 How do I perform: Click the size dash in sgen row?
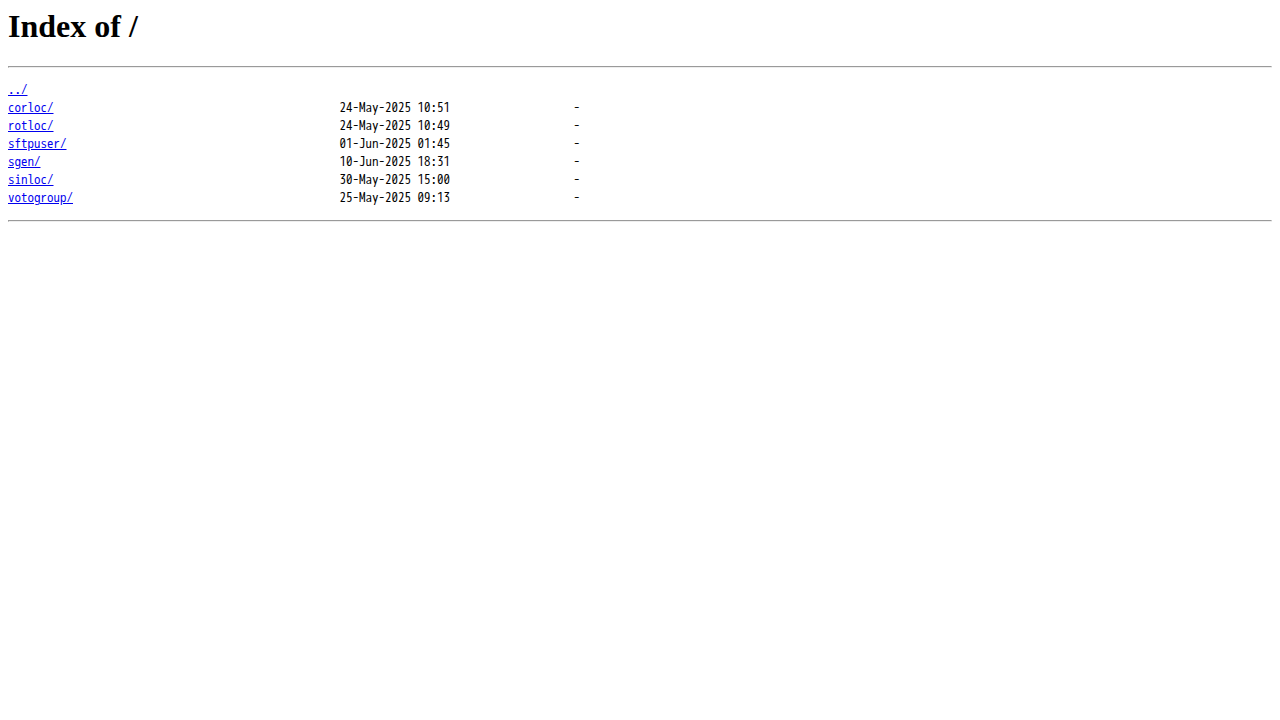(577, 162)
